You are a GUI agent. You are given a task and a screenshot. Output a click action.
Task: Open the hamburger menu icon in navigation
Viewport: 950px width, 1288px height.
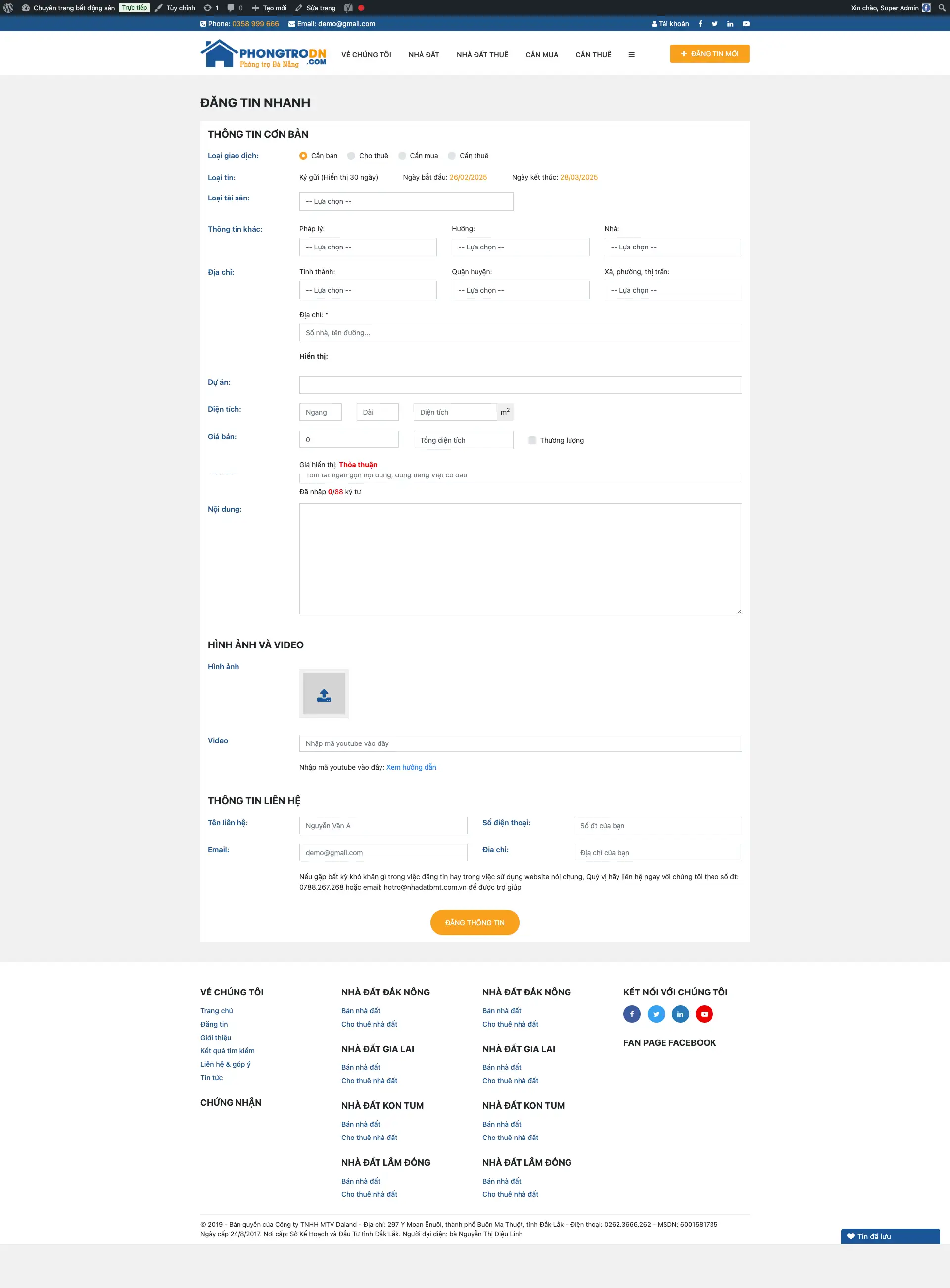coord(631,55)
